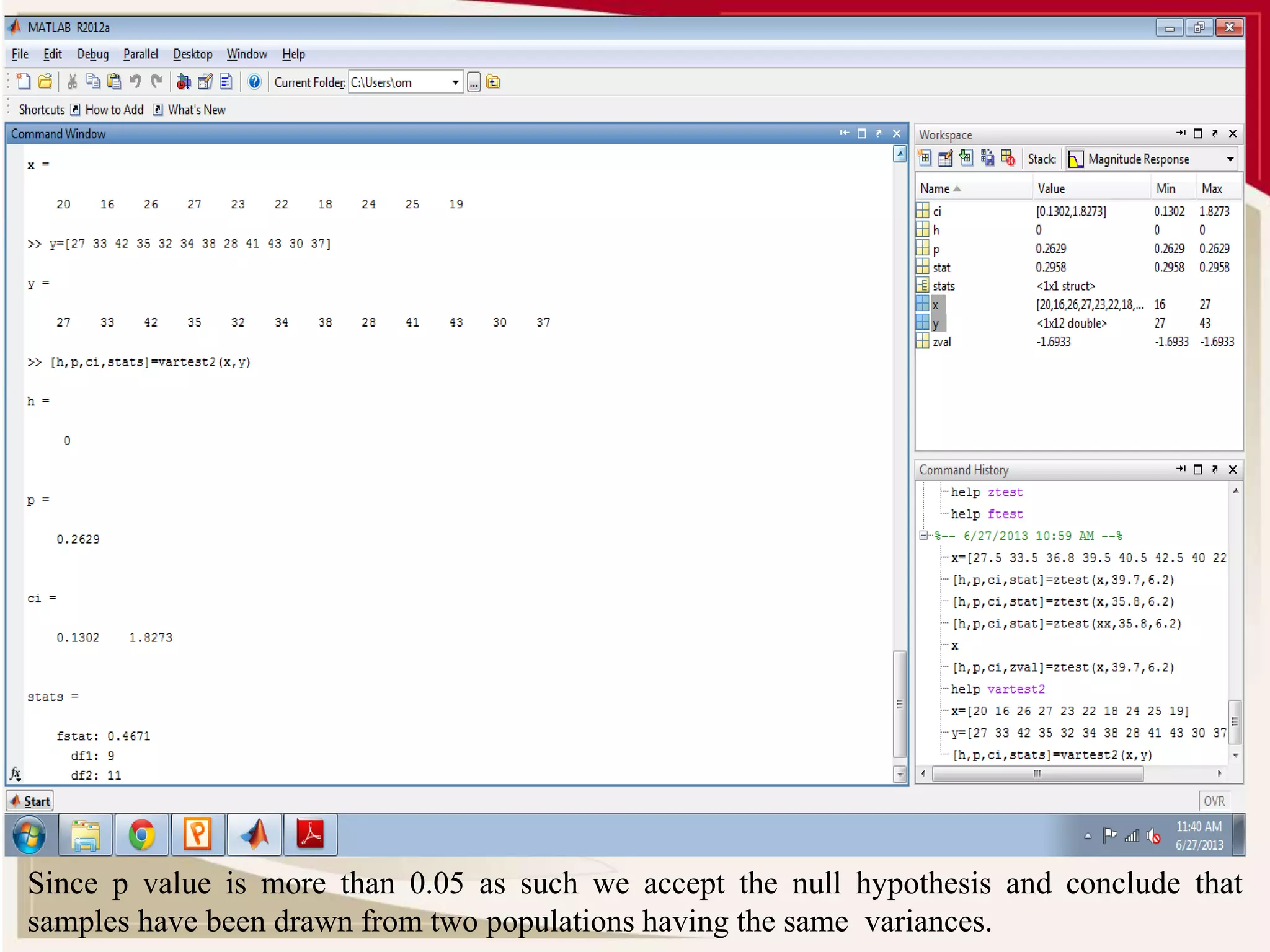Screen dimensions: 1270x952
Task: Click the Start button
Action: click(x=30, y=801)
